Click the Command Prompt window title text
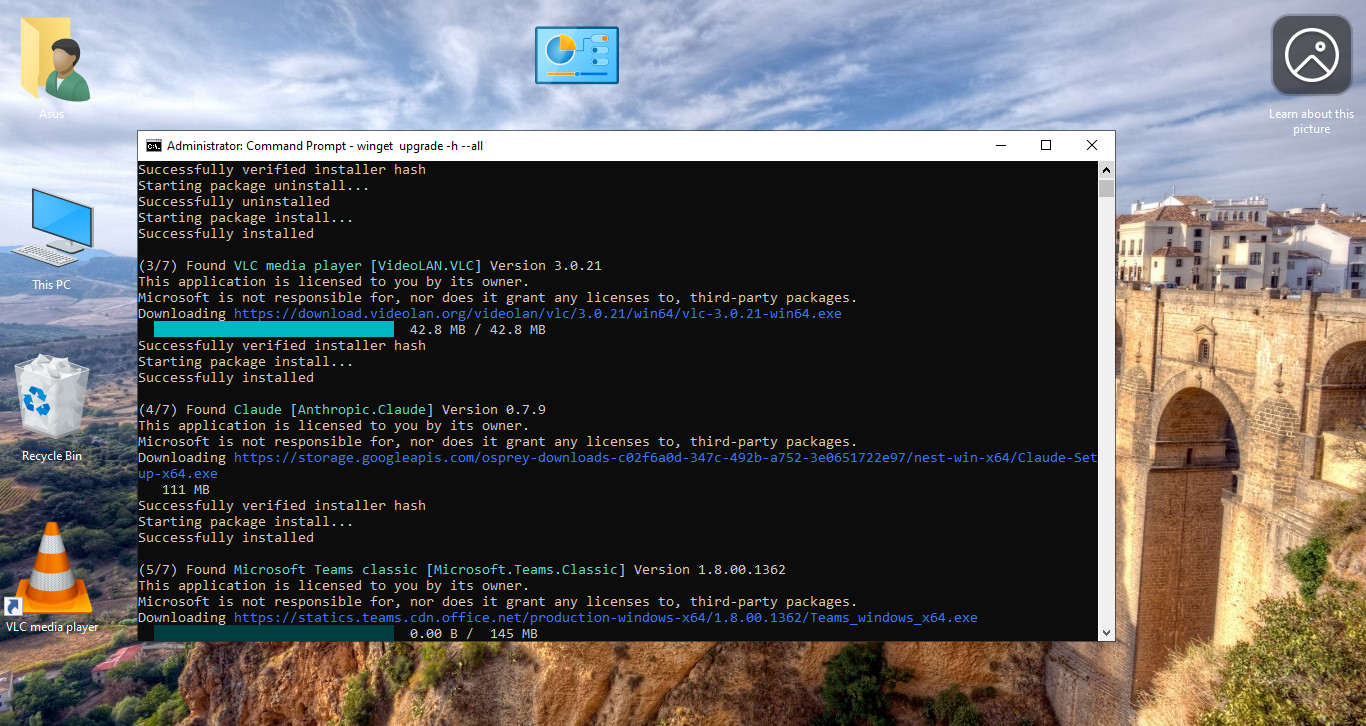1366x726 pixels. tap(325, 146)
